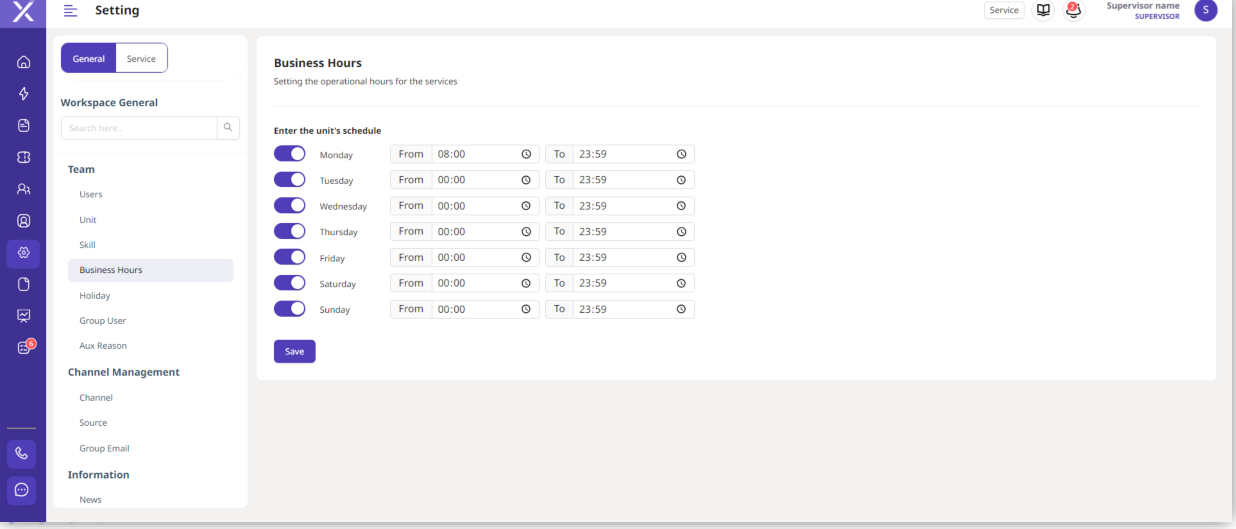Open the book guide icon in header
The image size is (1236, 529).
(1043, 10)
